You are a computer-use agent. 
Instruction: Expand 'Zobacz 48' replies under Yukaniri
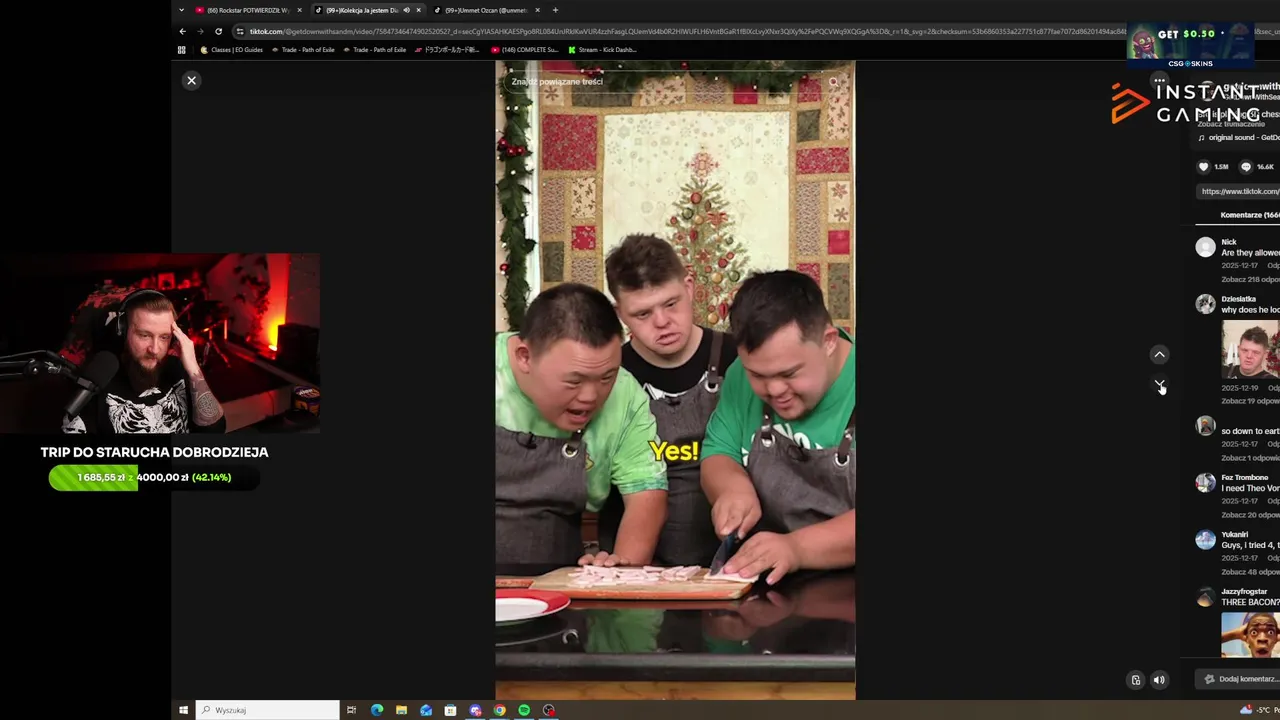tap(1250, 572)
